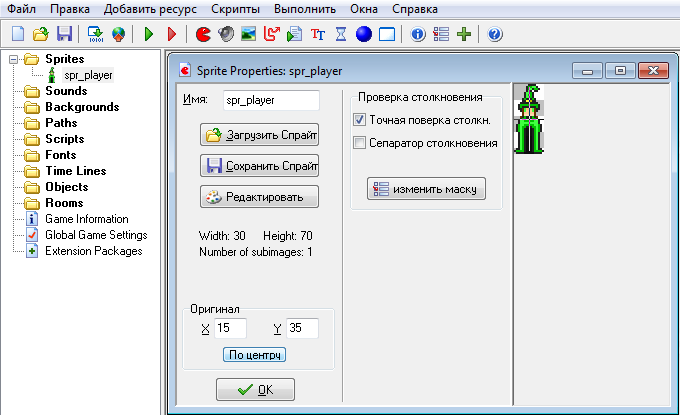This screenshot has height=415, width=680.
Task: Select the Objects folder
Action: [x=67, y=187]
